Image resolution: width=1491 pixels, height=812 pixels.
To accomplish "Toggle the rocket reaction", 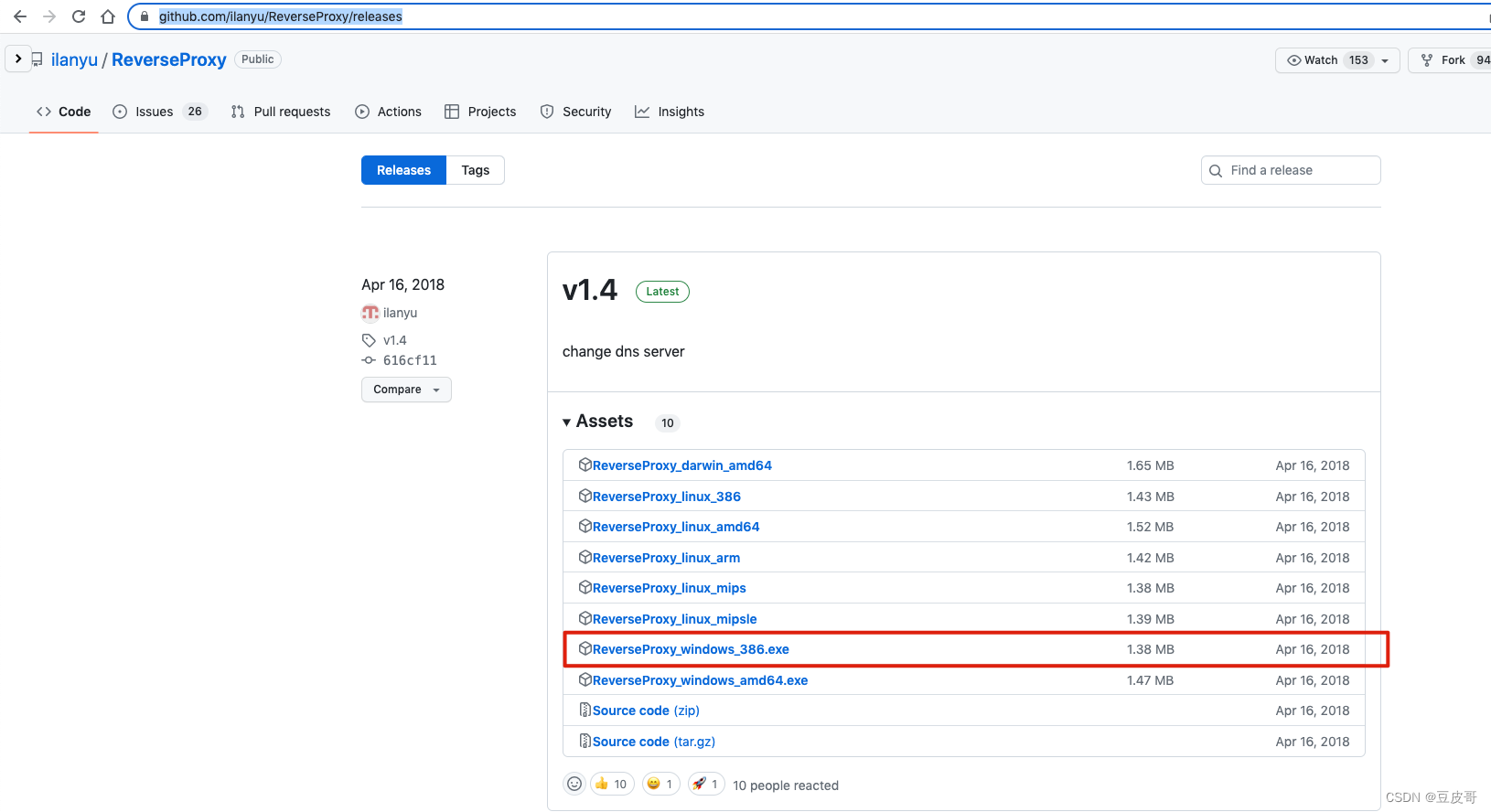I will pyautogui.click(x=706, y=784).
